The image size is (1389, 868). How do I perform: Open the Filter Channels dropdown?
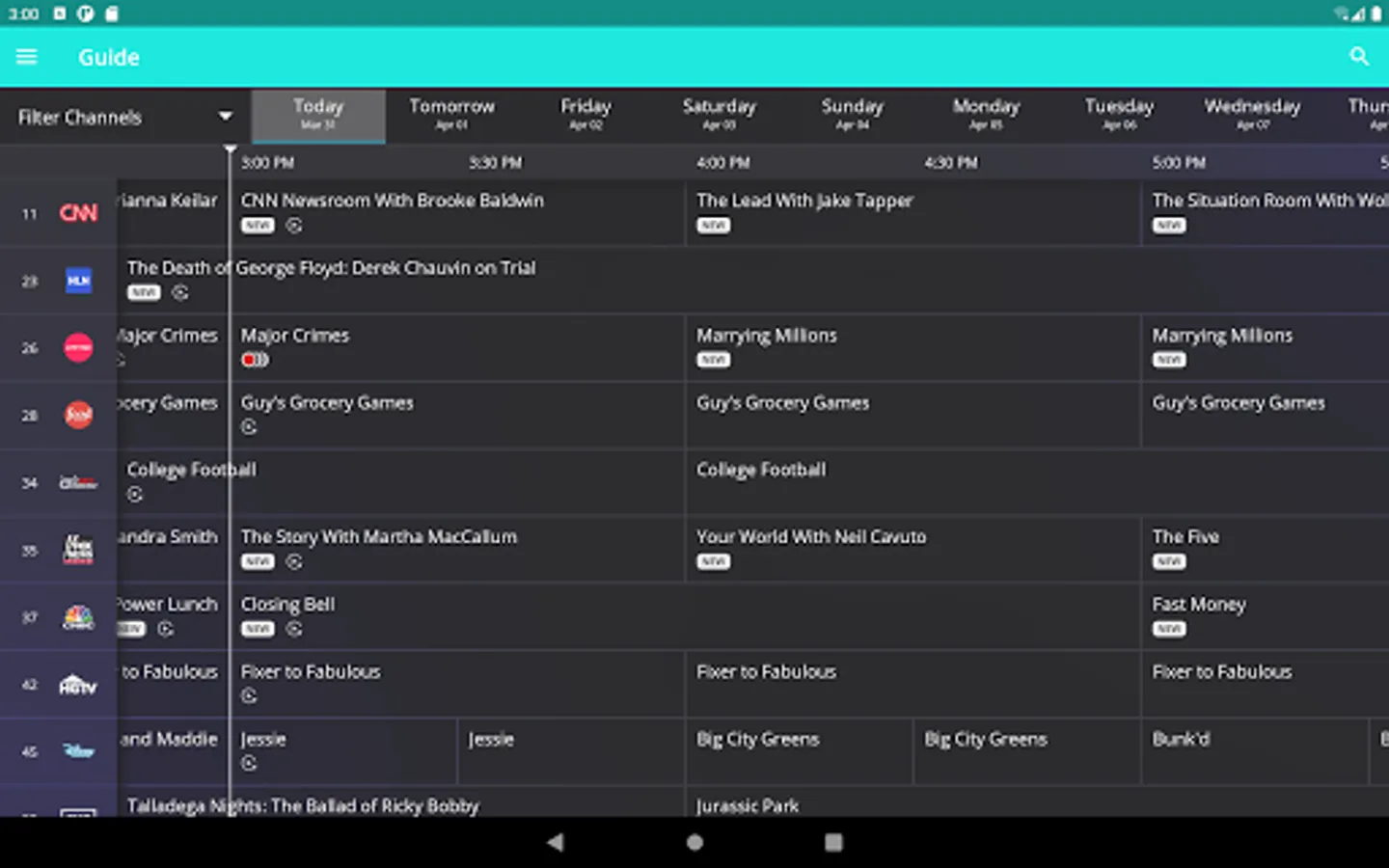pyautogui.click(x=125, y=117)
